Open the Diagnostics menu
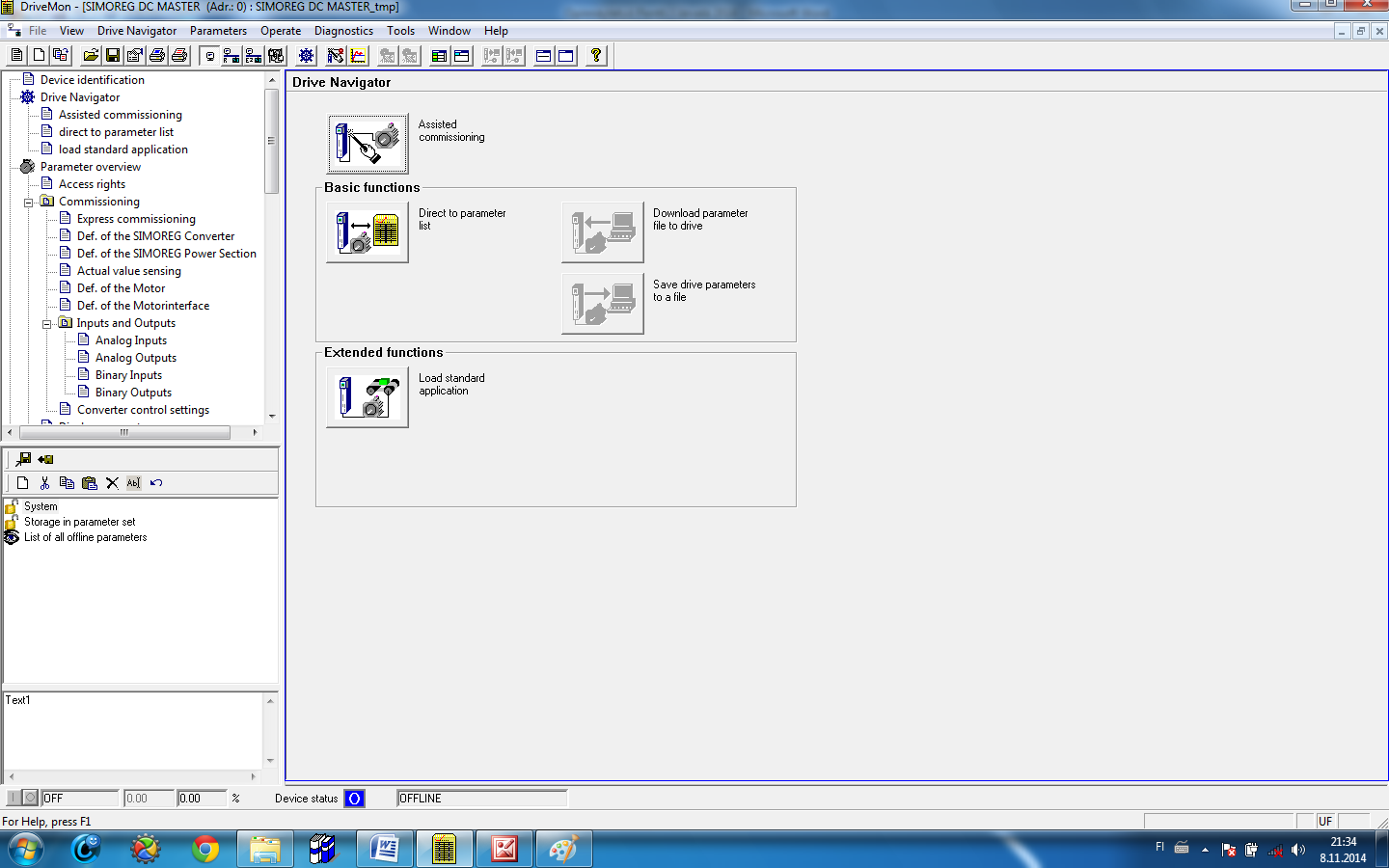 coord(343,31)
